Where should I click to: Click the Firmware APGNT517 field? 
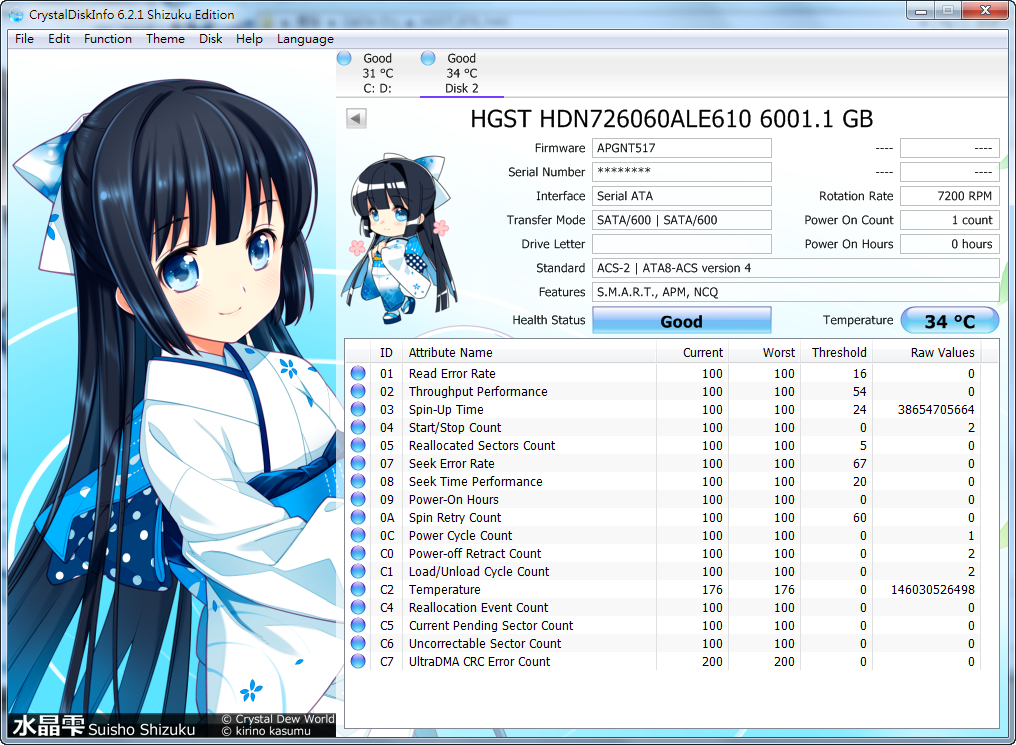point(681,148)
